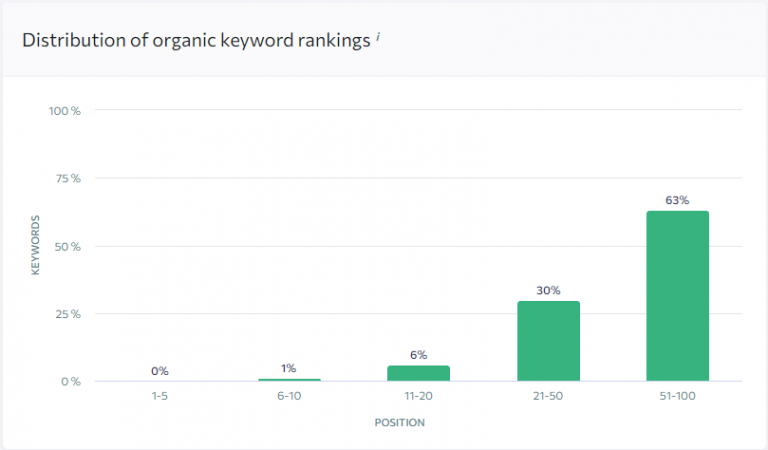
Task: Click the thin 1% bar for 6-10
Action: (x=289, y=379)
